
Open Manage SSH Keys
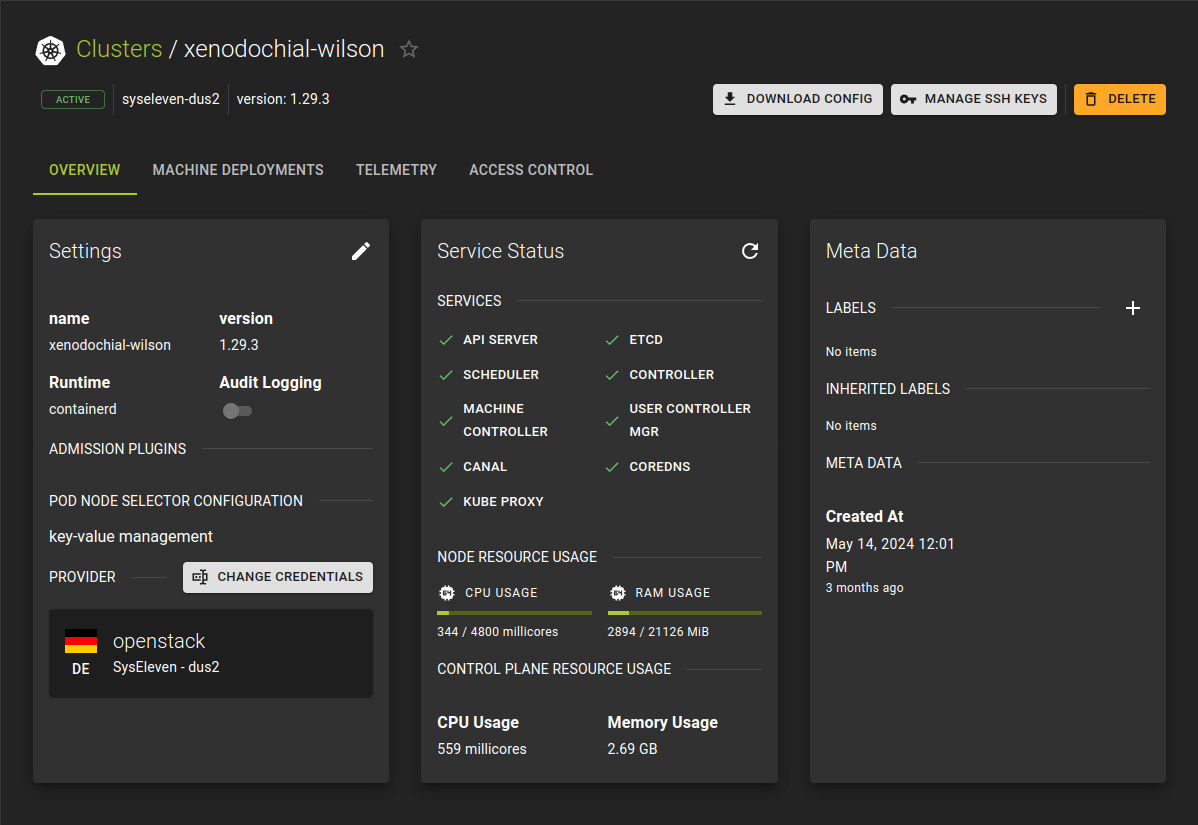tap(973, 99)
